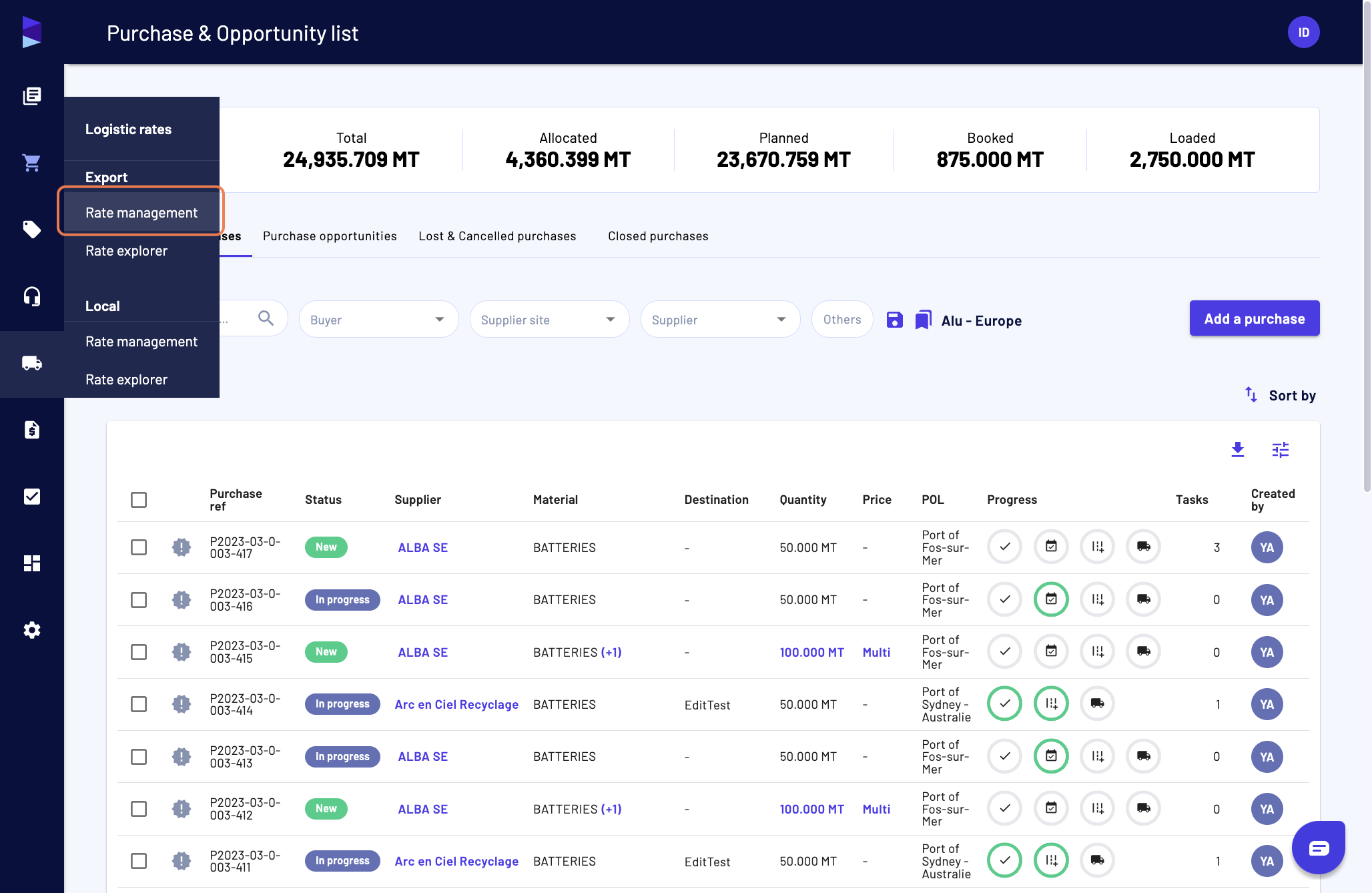Click calendar progress icon for P2023-03-0-003-416
Image resolution: width=1372 pixels, height=893 pixels.
coord(1051,599)
